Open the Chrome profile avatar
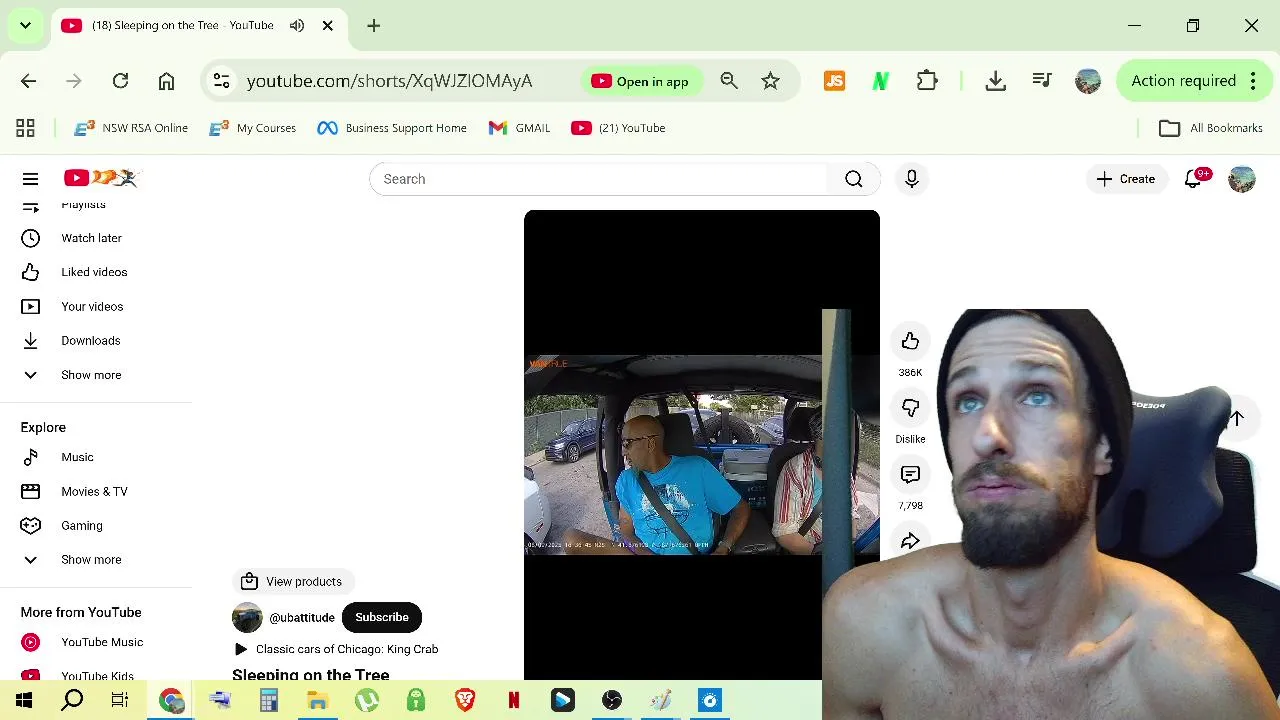The height and width of the screenshot is (720, 1280). (x=1088, y=81)
